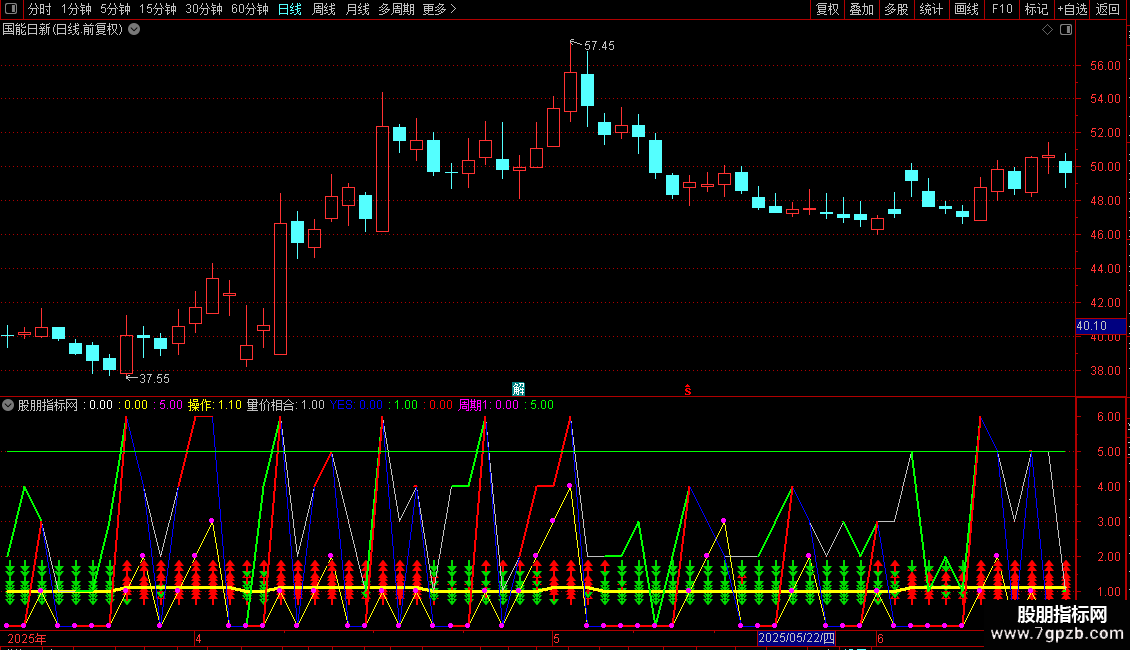Click the 40.10 current price label on axis
Screen dimensions: 1130x650
1092,325
